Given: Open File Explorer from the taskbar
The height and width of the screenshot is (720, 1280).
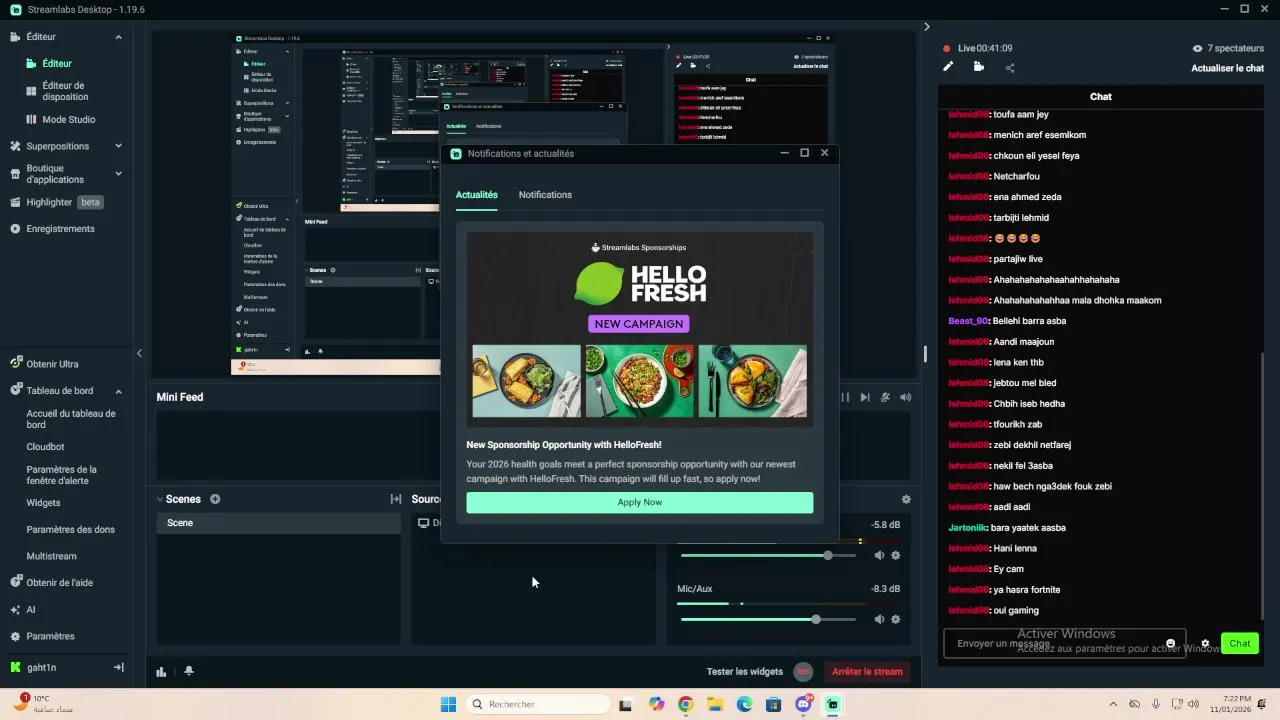Looking at the screenshot, I should 715,704.
